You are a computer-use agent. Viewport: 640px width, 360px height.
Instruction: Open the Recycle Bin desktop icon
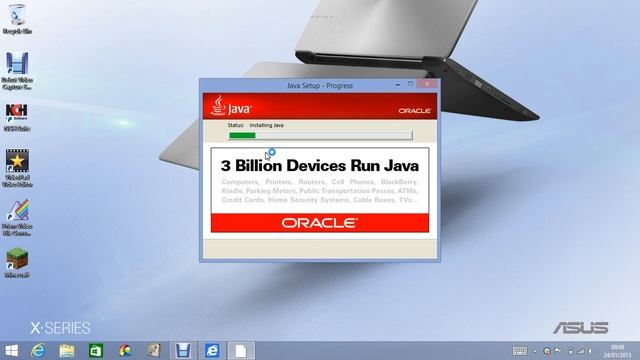(17, 19)
